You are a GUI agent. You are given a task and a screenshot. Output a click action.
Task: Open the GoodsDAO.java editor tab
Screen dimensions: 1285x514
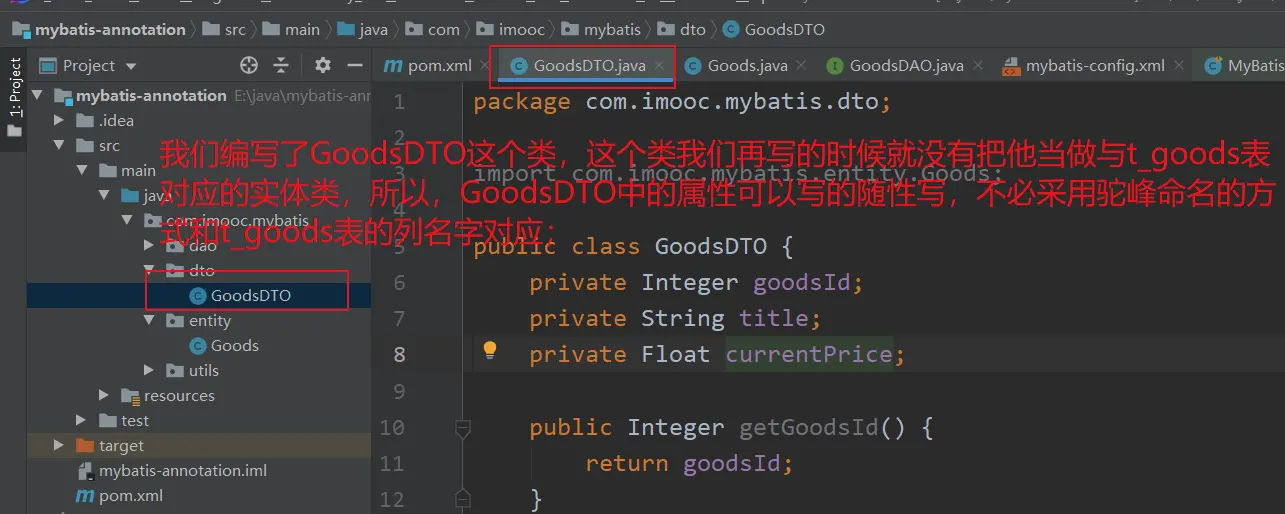[906, 66]
